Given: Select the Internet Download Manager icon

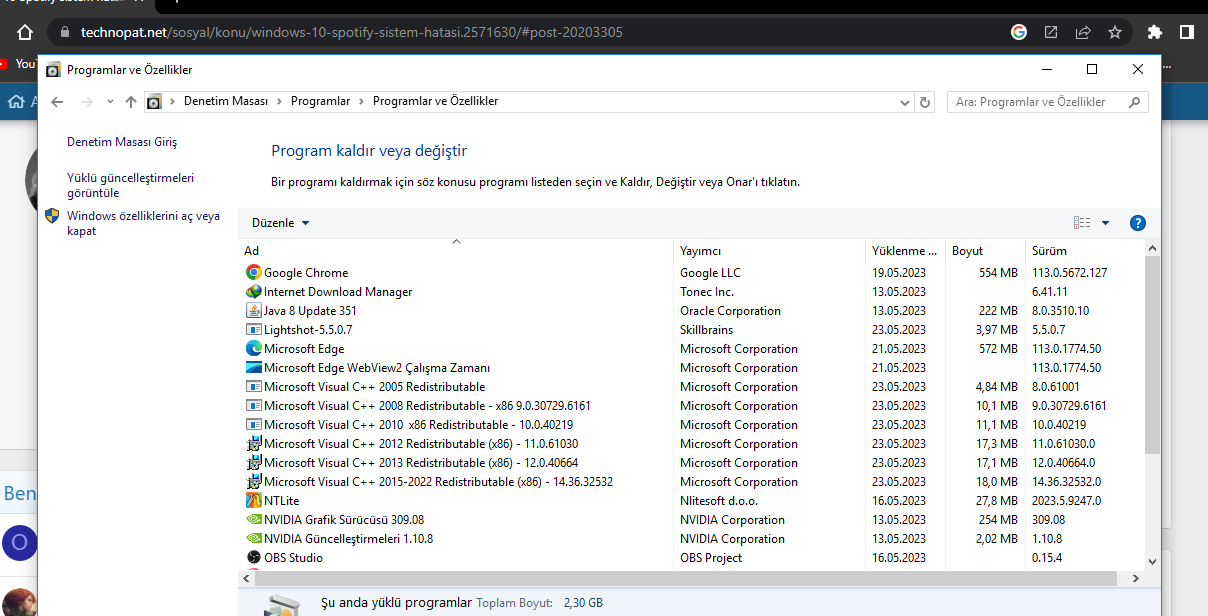Looking at the screenshot, I should 254,292.
